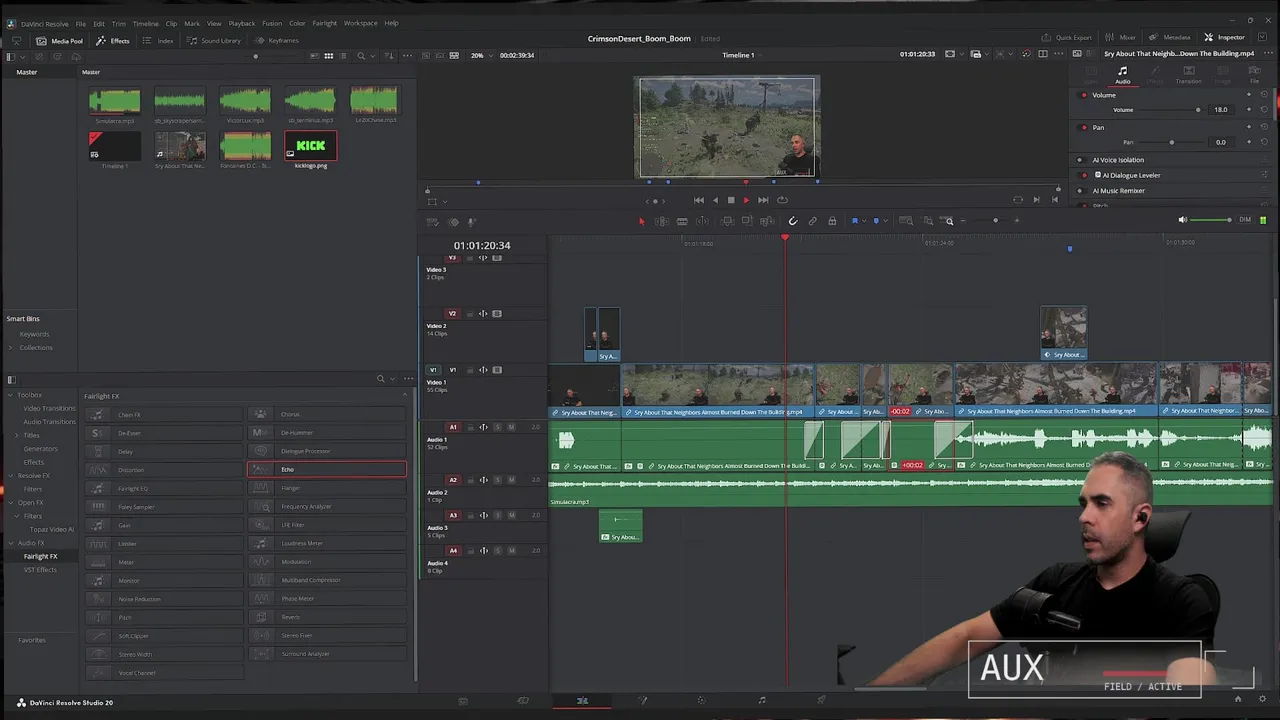Screen dimensions: 1280x720
Task: Click the DIM button
Action: coord(1245,220)
